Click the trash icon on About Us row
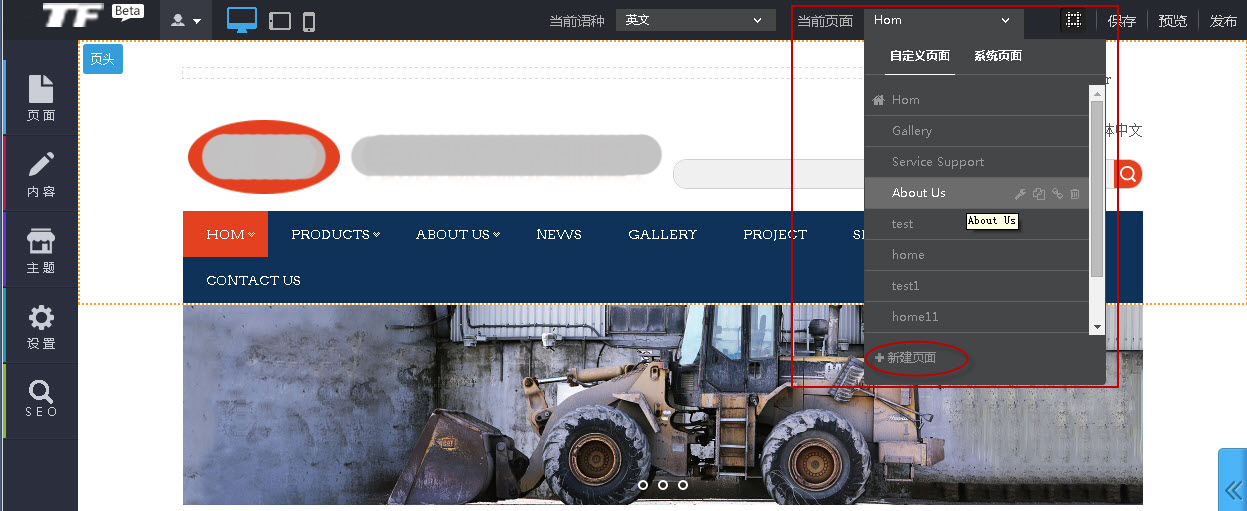The image size is (1247, 511). click(1075, 194)
